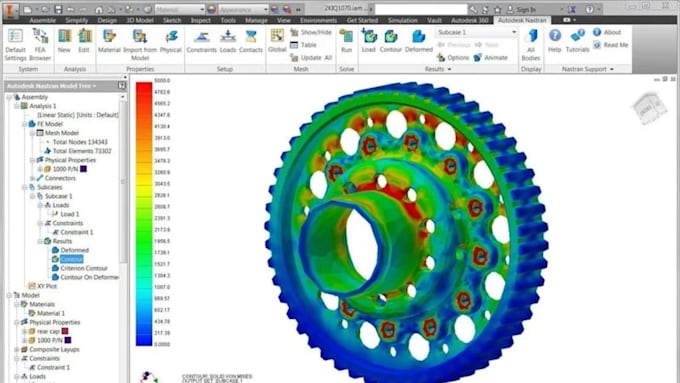Image resolution: width=680 pixels, height=383 pixels.
Task: Click the rear cap color swatch
Action: (x=65, y=331)
